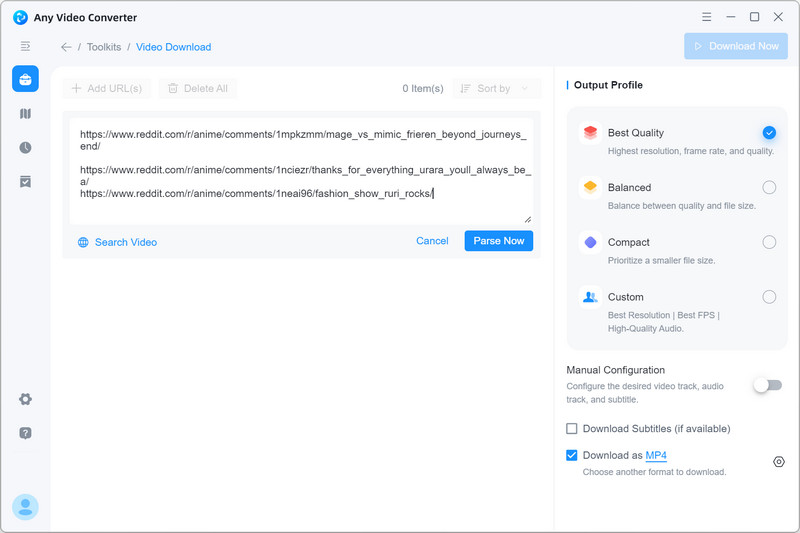Open download format settings gear icon
Viewport: 800px width, 533px height.
(778, 462)
